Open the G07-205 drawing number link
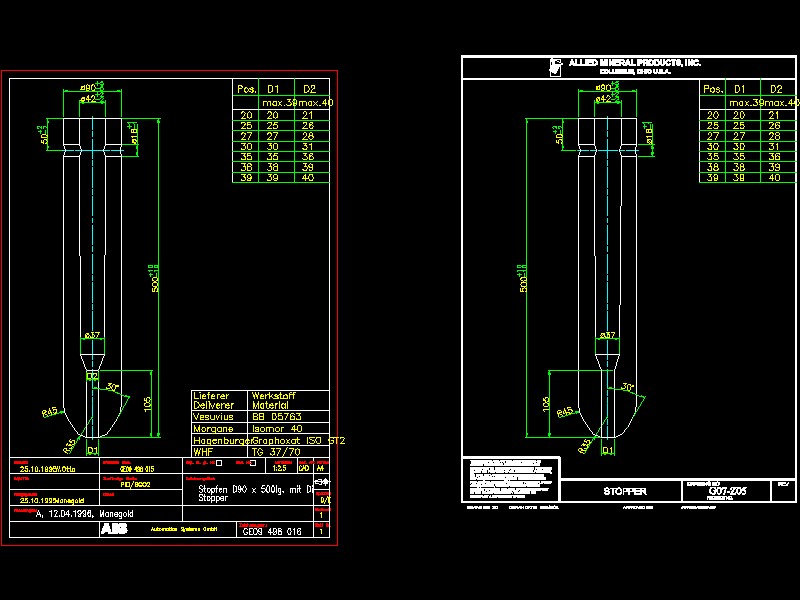This screenshot has width=800, height=600. coord(727,489)
